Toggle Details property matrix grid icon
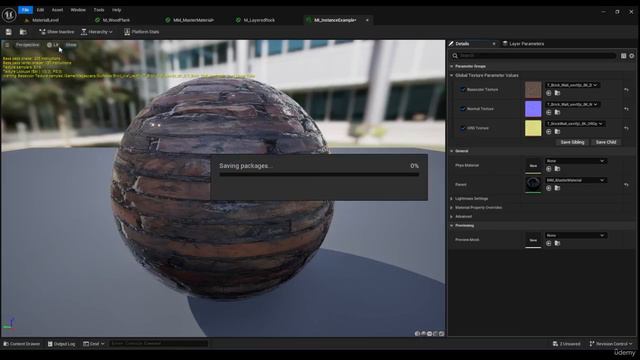 [x=624, y=56]
